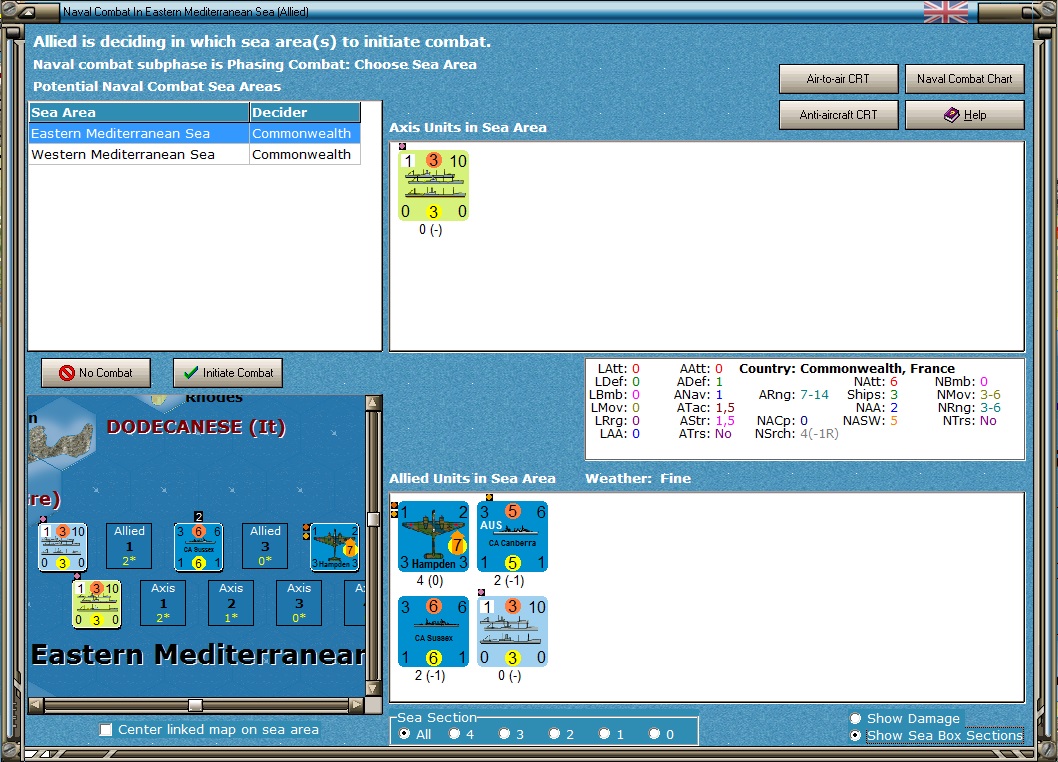Click the blue convoy counter on the map
Image resolution: width=1058 pixels, height=762 pixels.
pyautogui.click(x=62, y=547)
